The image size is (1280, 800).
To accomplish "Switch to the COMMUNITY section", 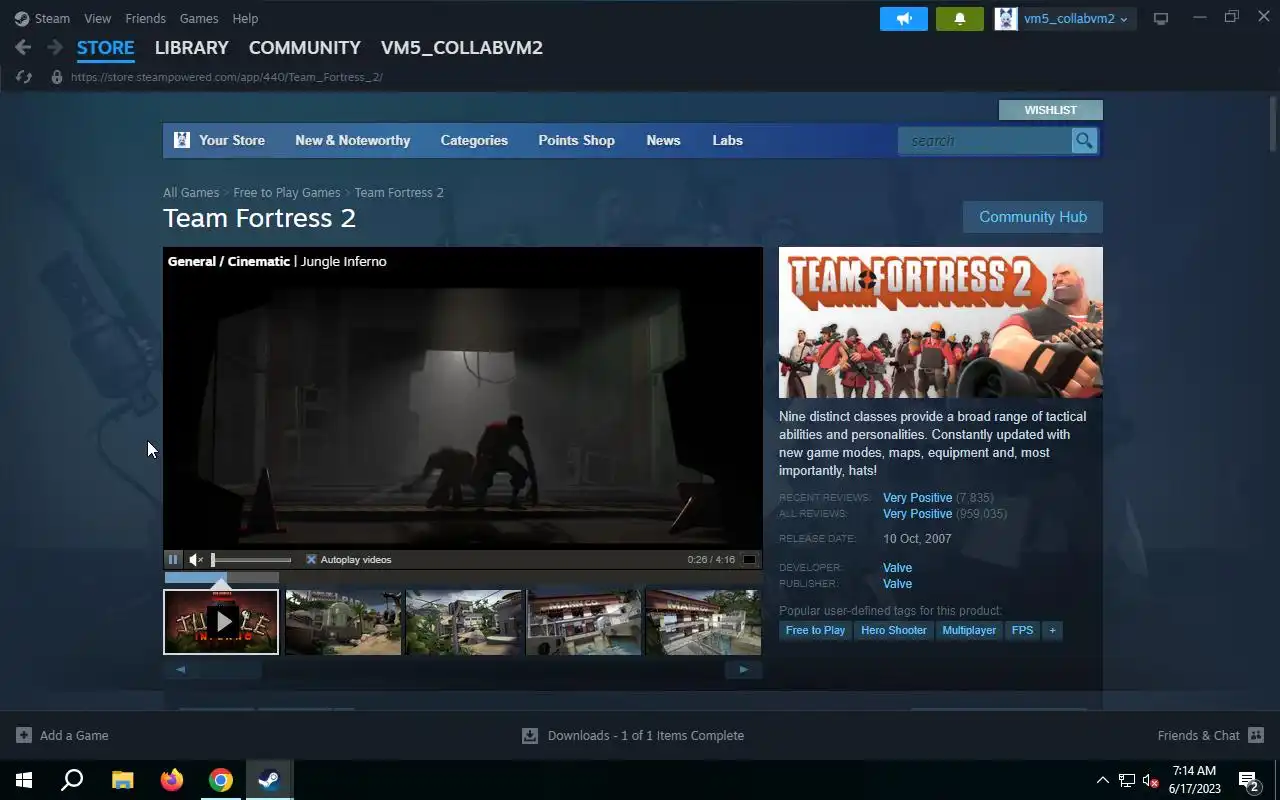I will [x=305, y=48].
